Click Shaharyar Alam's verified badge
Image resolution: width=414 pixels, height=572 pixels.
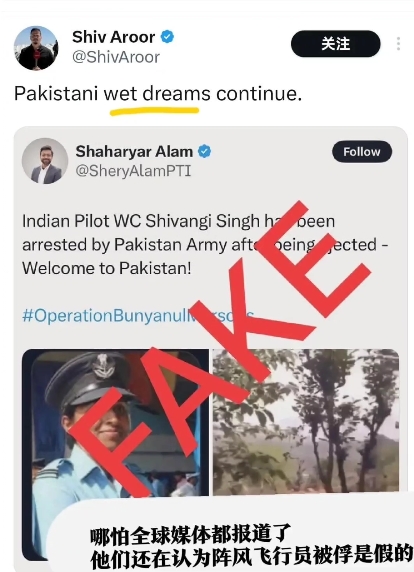tap(205, 151)
